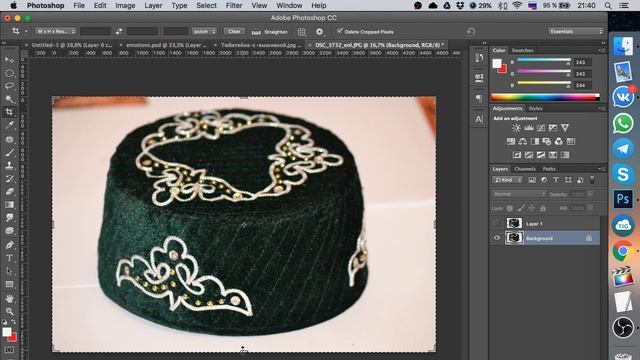
Task: Switch to the Paths tab
Action: 549,169
